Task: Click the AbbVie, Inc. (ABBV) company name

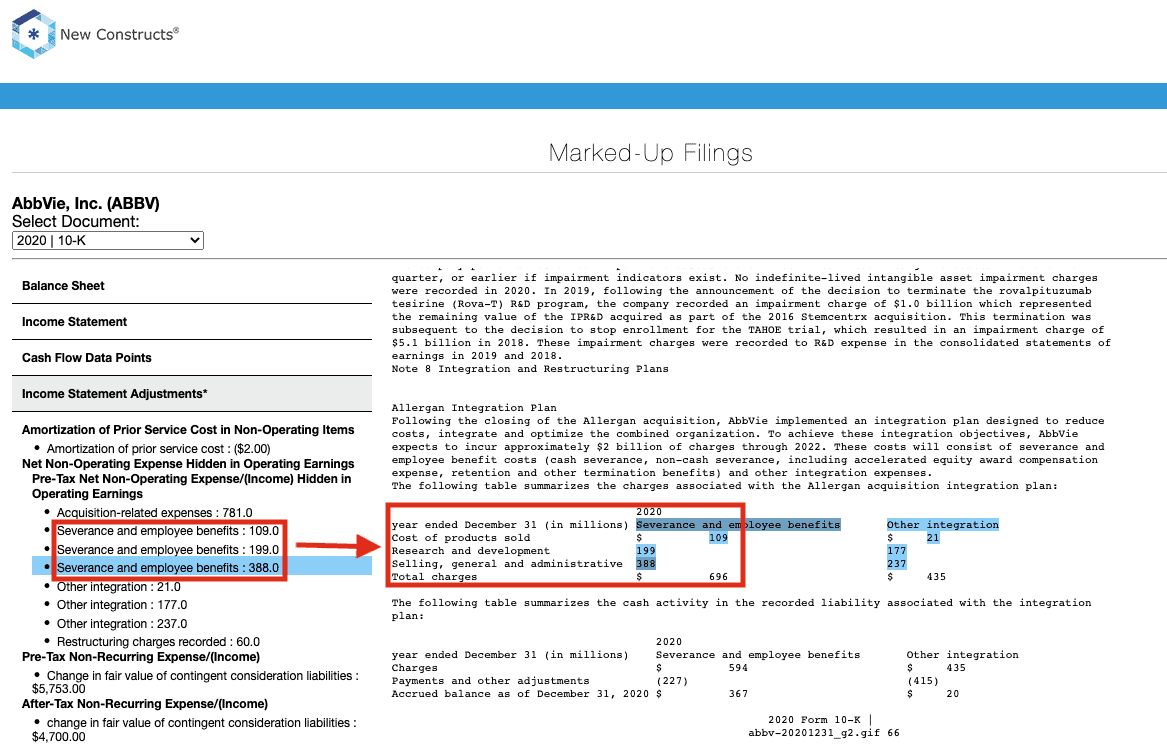Action: coord(86,204)
